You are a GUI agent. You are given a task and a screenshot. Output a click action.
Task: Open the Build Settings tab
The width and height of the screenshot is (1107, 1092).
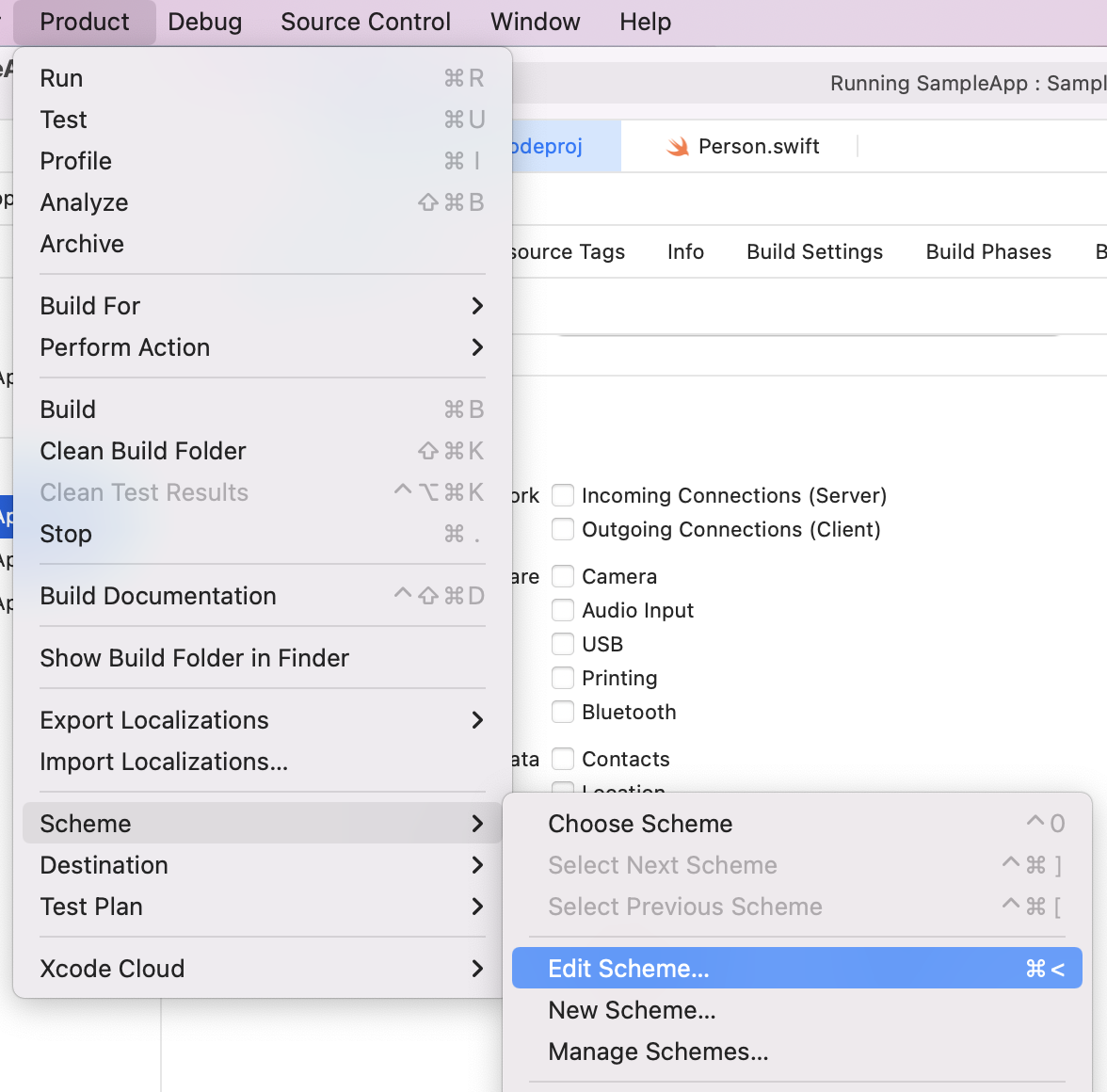pos(815,252)
